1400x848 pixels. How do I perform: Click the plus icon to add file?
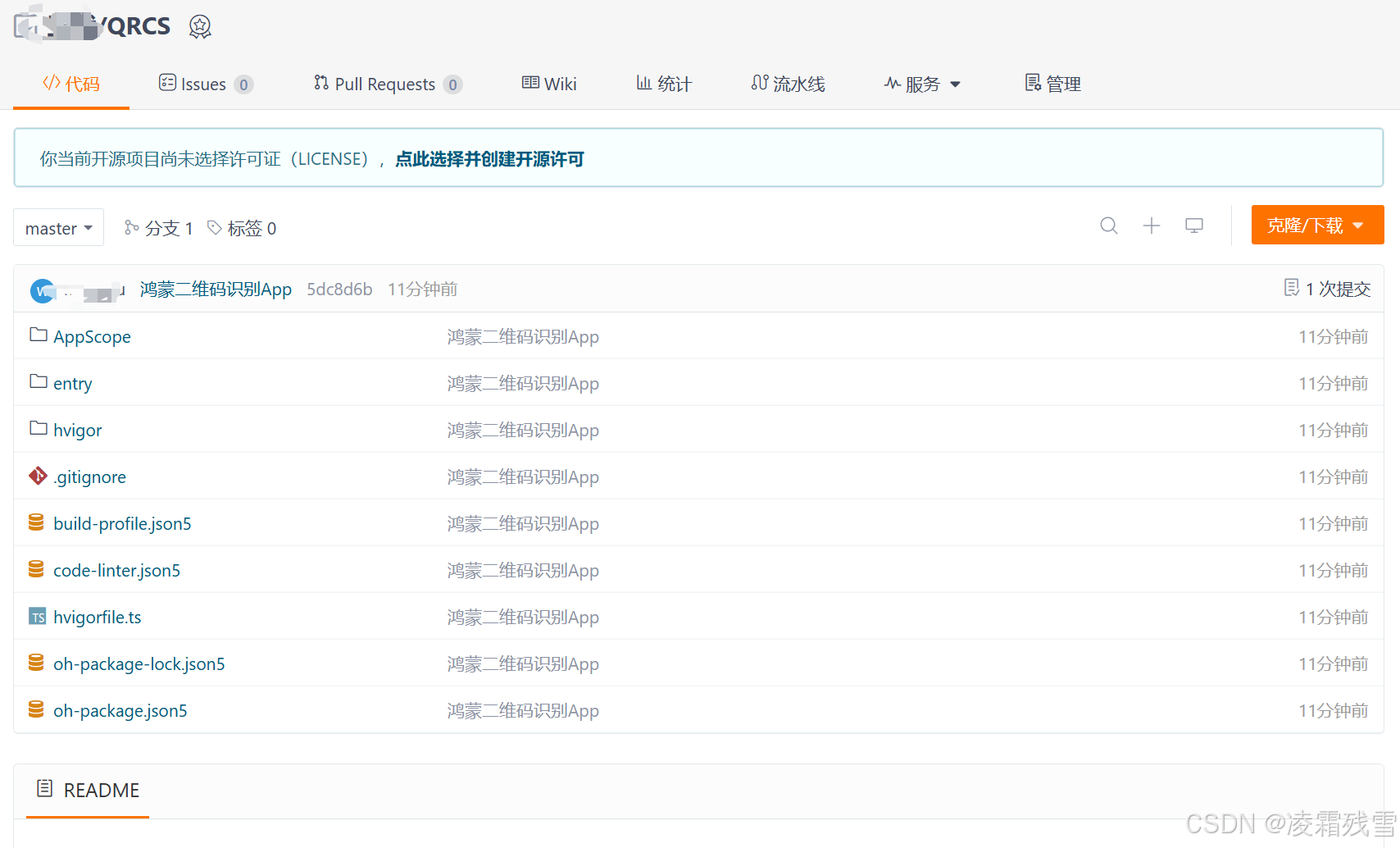click(x=1152, y=226)
